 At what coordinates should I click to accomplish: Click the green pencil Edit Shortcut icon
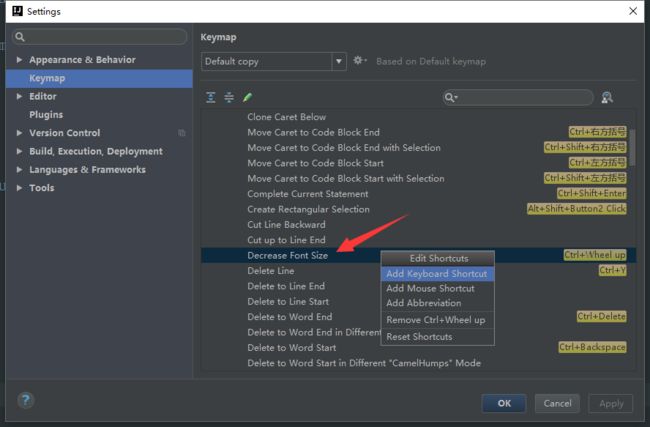coord(247,97)
